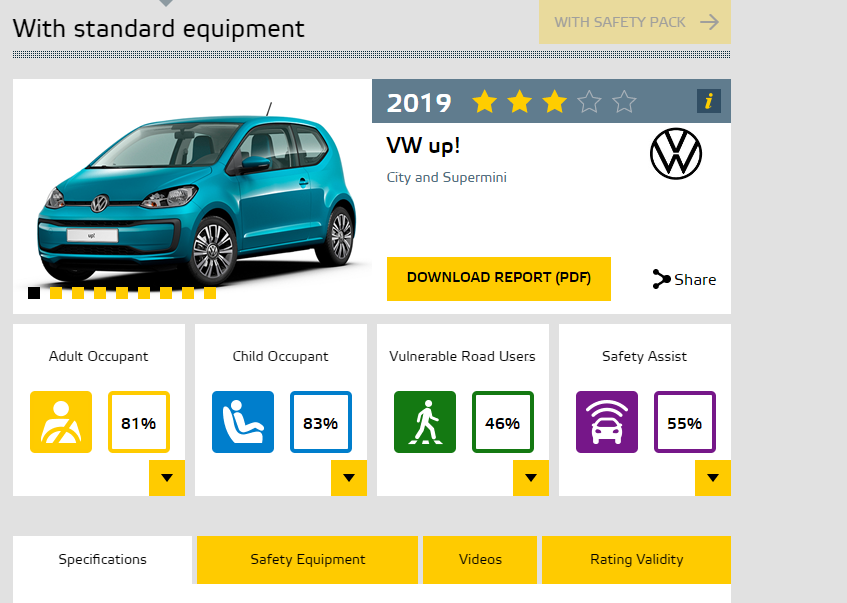Switch to the Rating Validity tab
This screenshot has width=847, height=603.
click(636, 560)
